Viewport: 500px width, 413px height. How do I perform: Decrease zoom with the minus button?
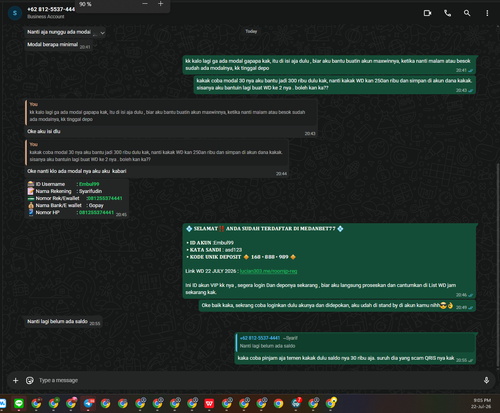pyautogui.click(x=145, y=4)
